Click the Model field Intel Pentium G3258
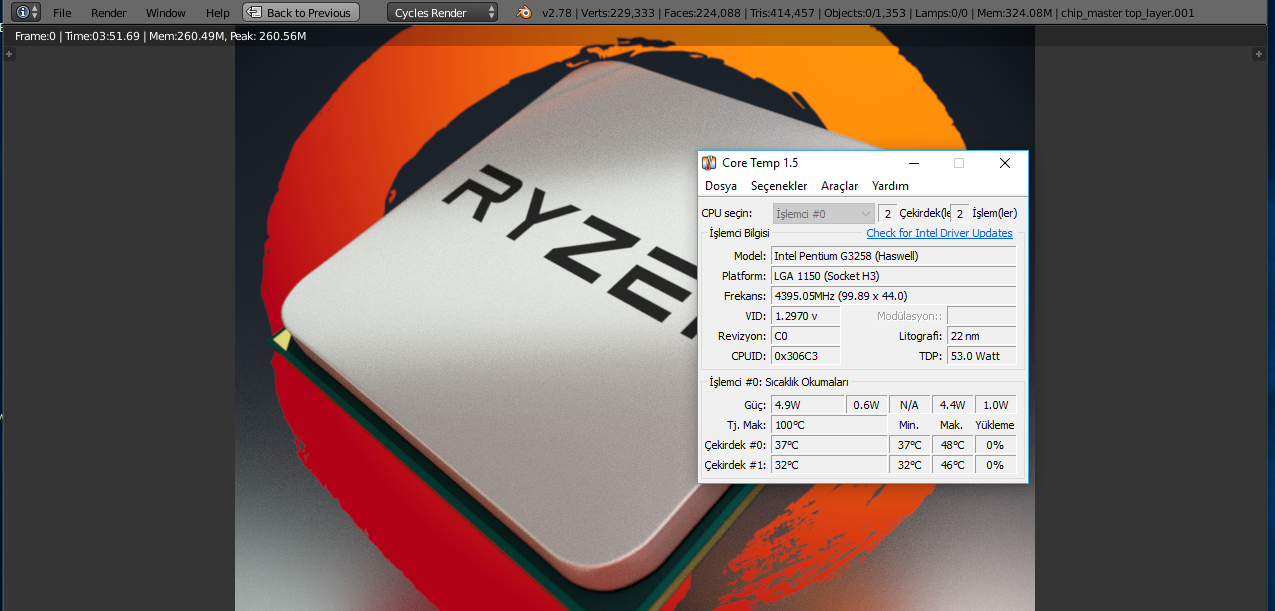Image resolution: width=1275 pixels, height=611 pixels. pos(894,256)
